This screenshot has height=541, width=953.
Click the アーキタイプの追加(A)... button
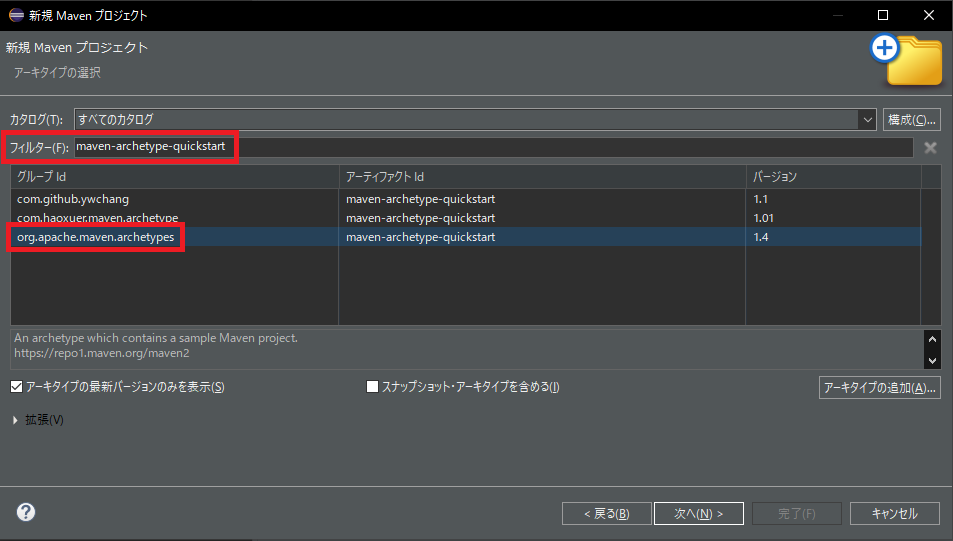(879, 388)
